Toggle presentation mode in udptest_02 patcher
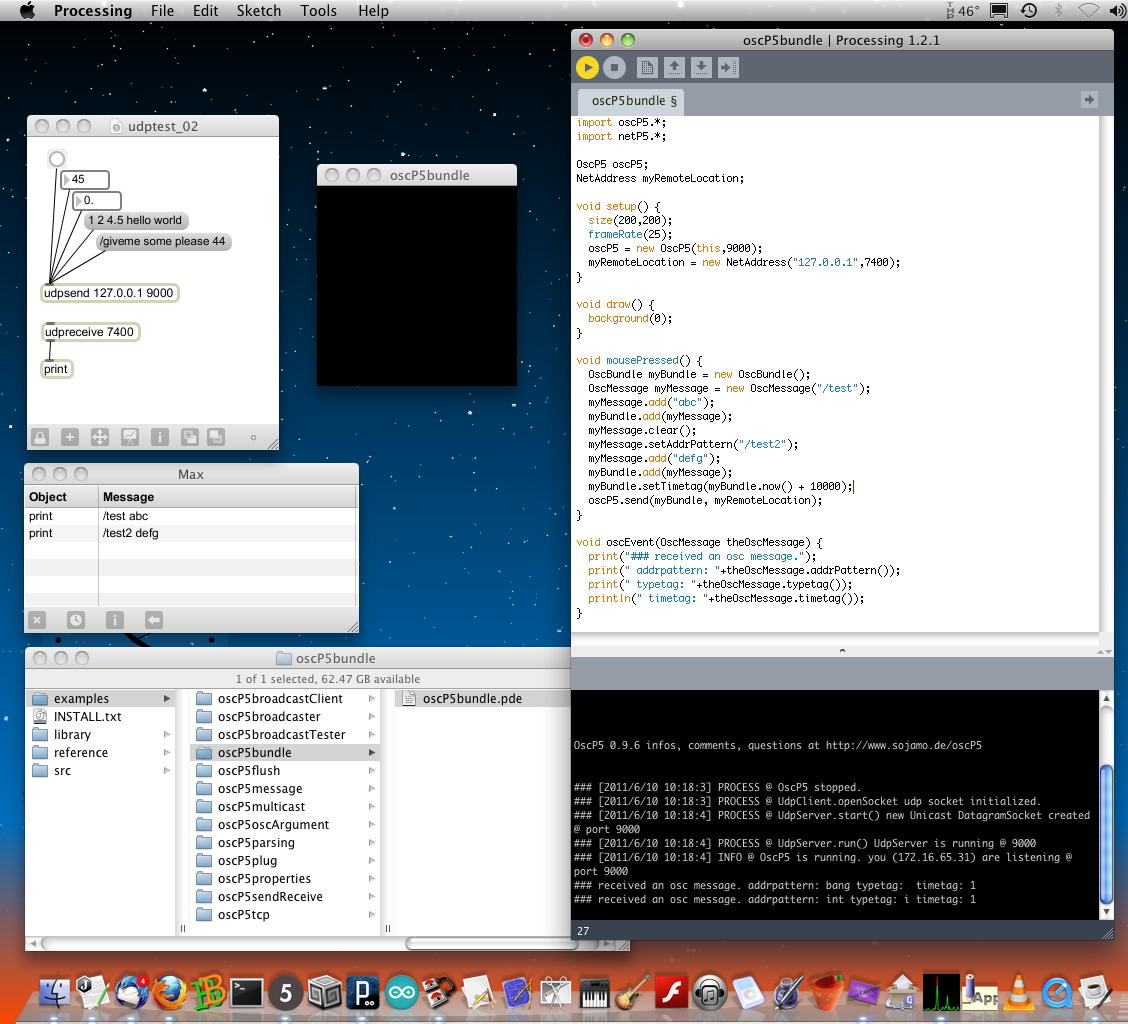The image size is (1128, 1024). [x=129, y=437]
